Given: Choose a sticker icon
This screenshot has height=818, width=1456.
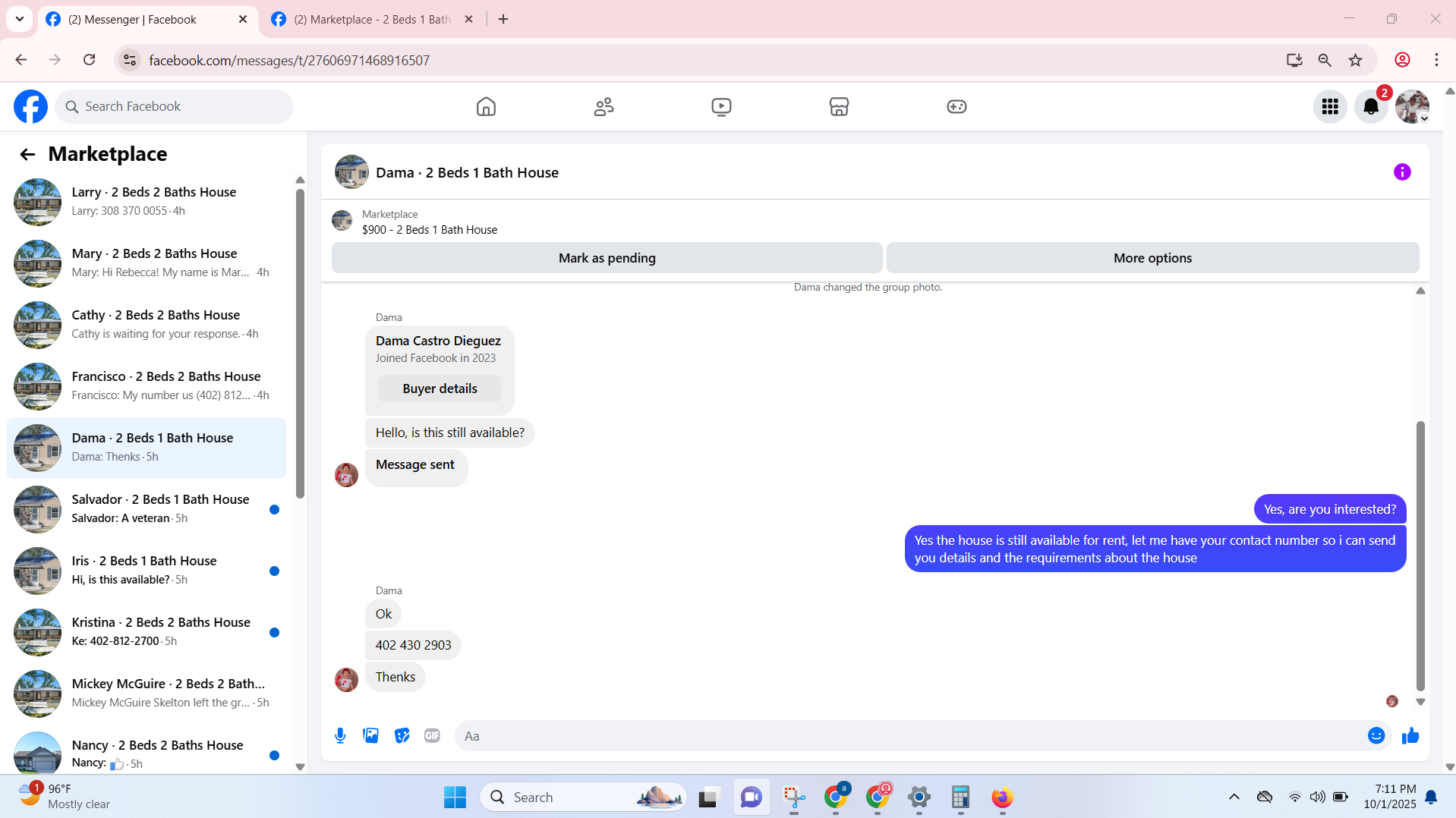Looking at the screenshot, I should pos(402,736).
